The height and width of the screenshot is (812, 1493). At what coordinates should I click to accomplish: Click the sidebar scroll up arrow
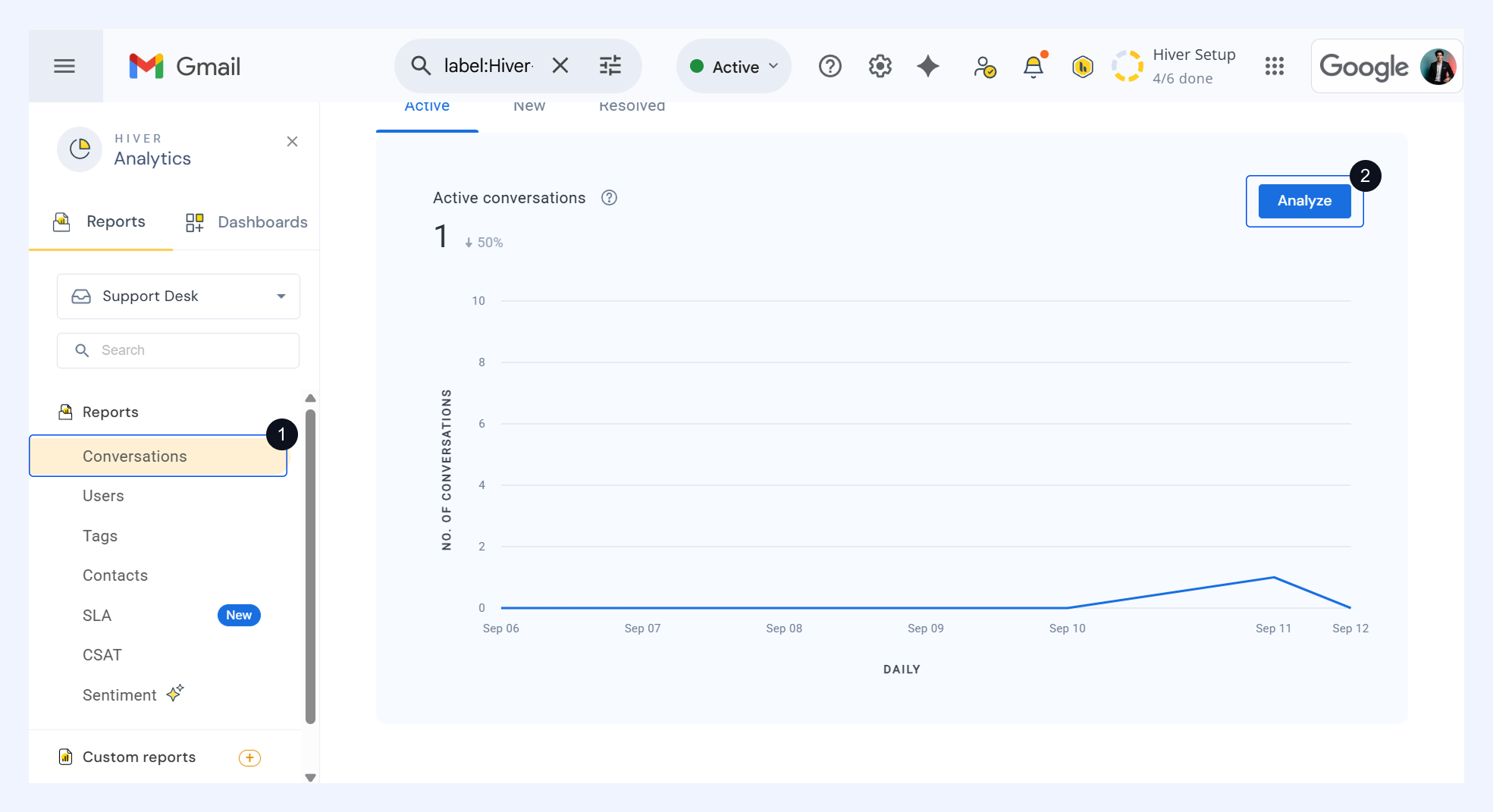tap(310, 398)
